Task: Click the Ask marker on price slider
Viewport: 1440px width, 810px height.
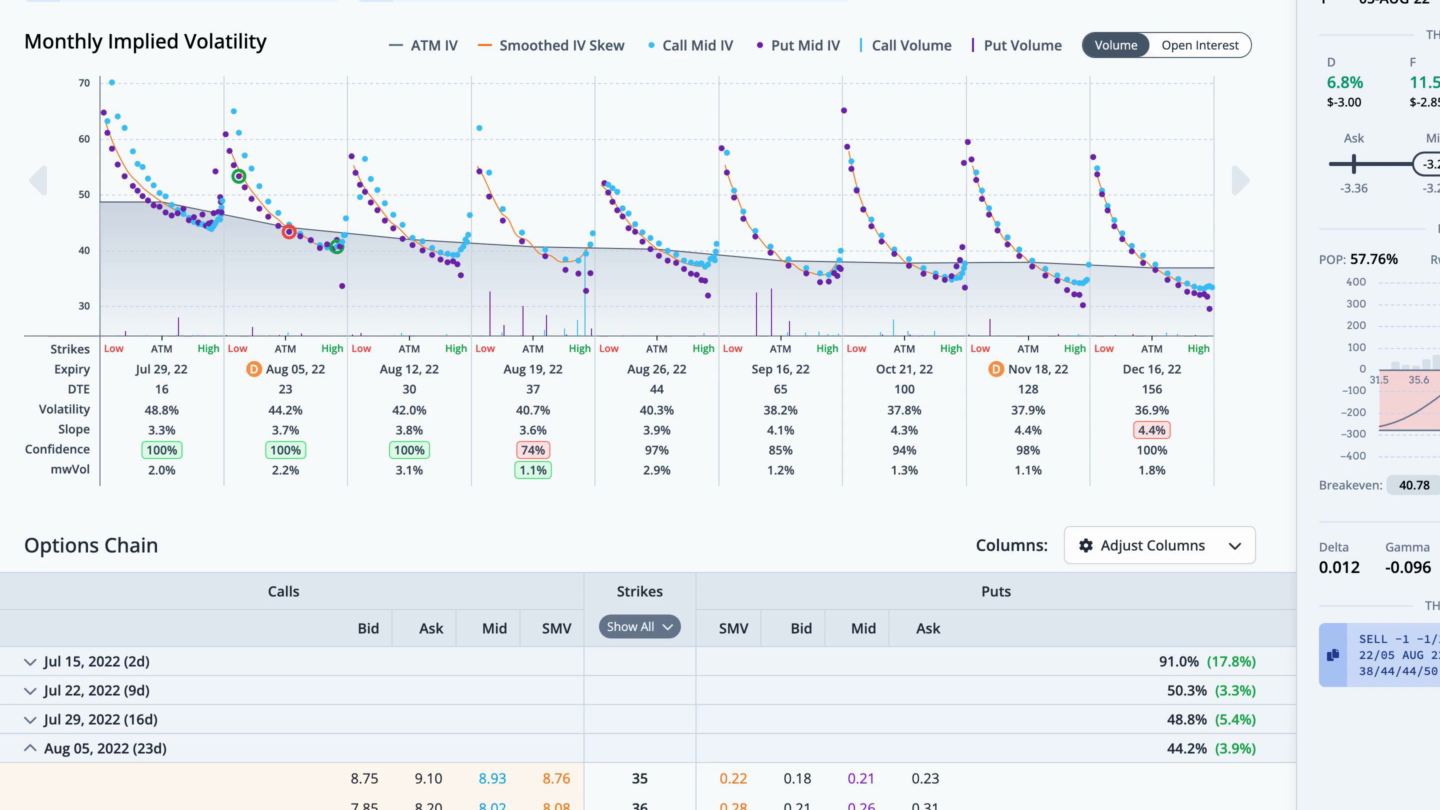Action: pyautogui.click(x=1354, y=164)
